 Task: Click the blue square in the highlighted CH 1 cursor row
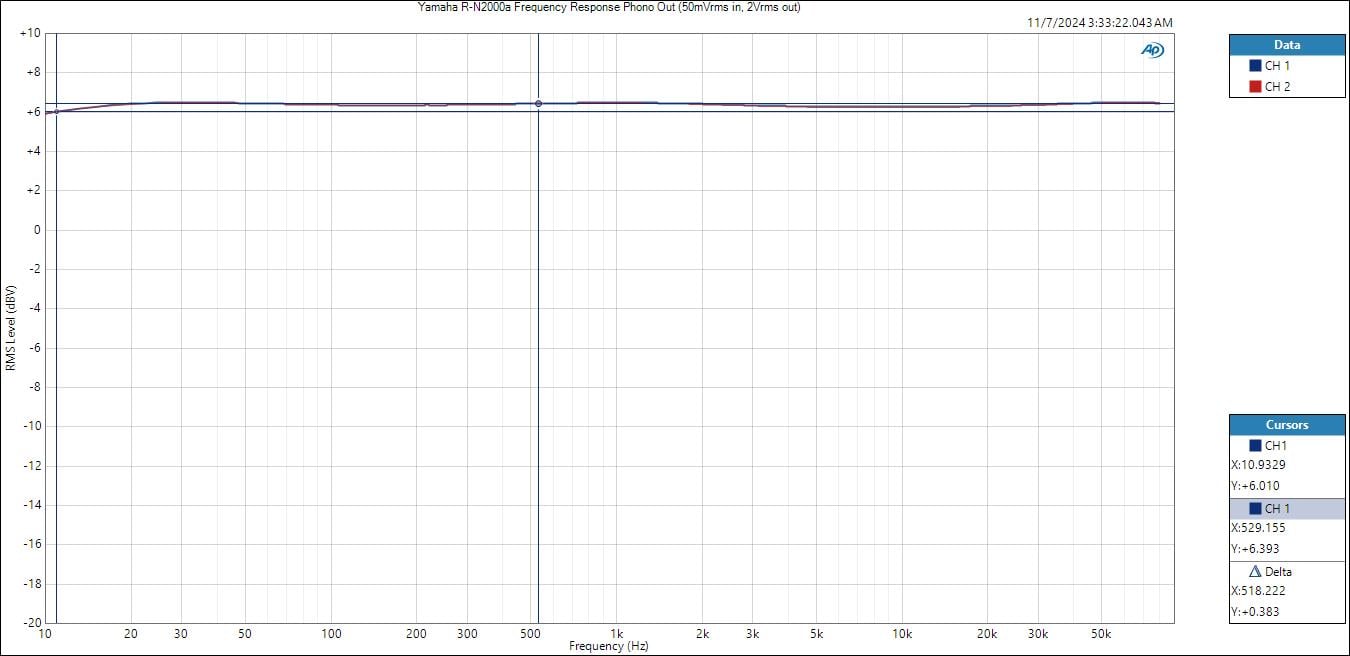point(1255,509)
